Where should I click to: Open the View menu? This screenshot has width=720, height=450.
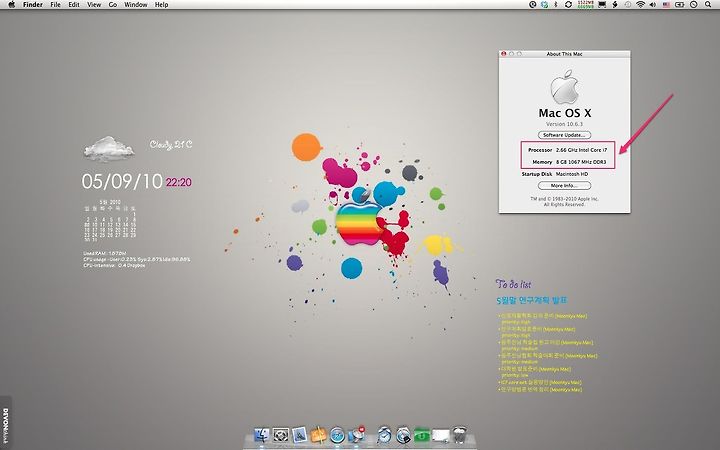94,5
